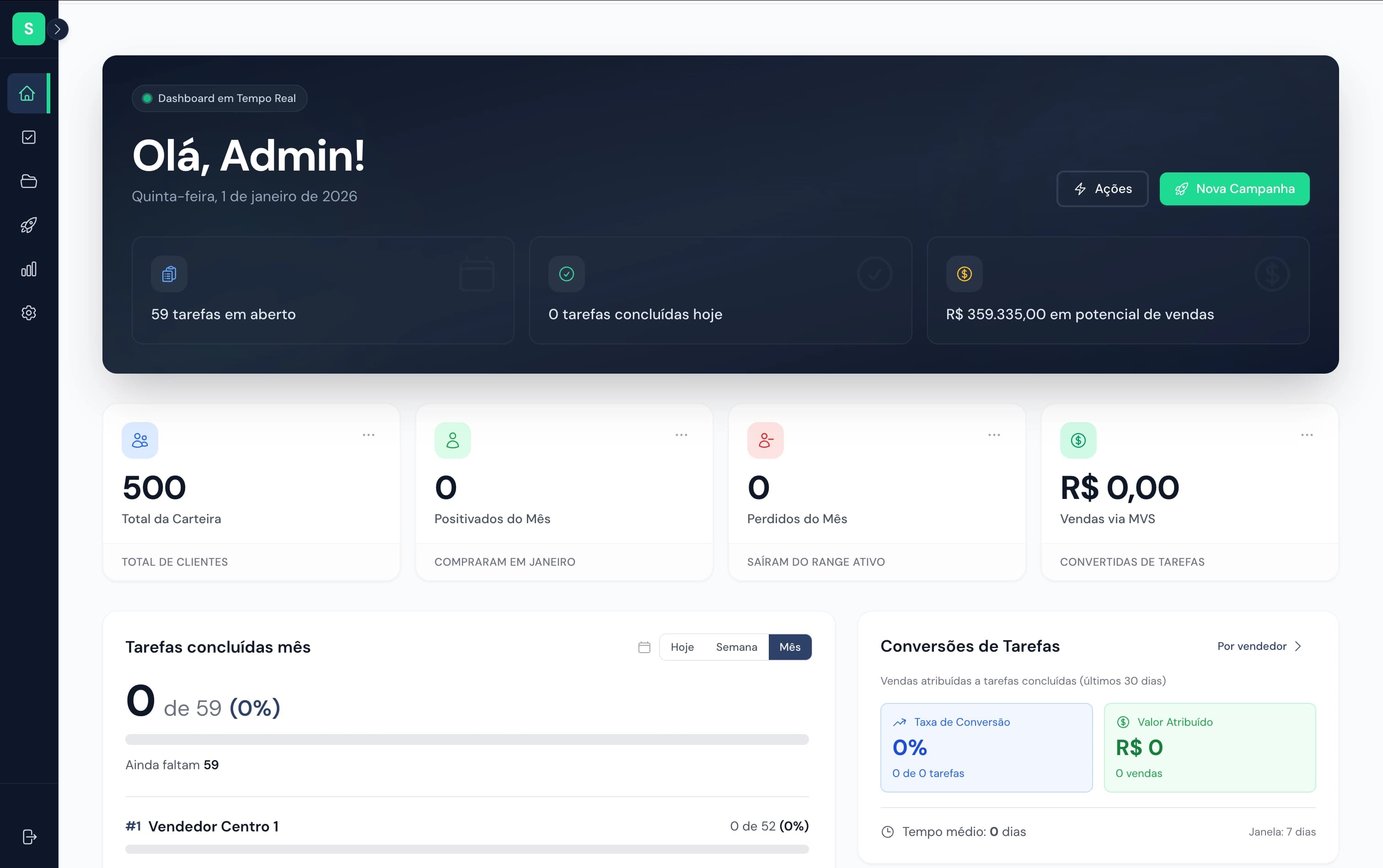This screenshot has height=868, width=1383.
Task: Open Settings via the gear icon
Action: [x=28, y=312]
